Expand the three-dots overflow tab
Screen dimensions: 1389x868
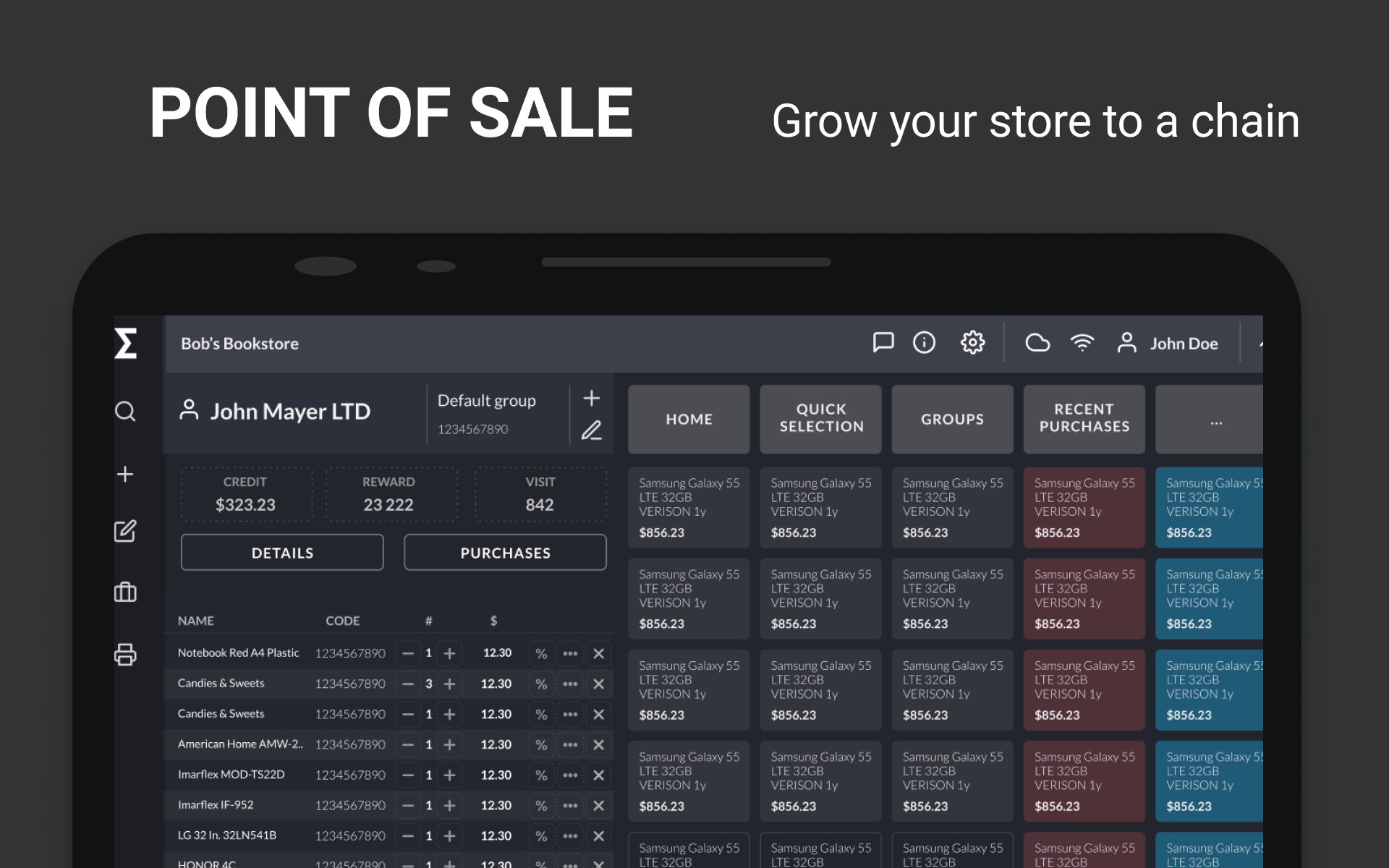point(1215,420)
